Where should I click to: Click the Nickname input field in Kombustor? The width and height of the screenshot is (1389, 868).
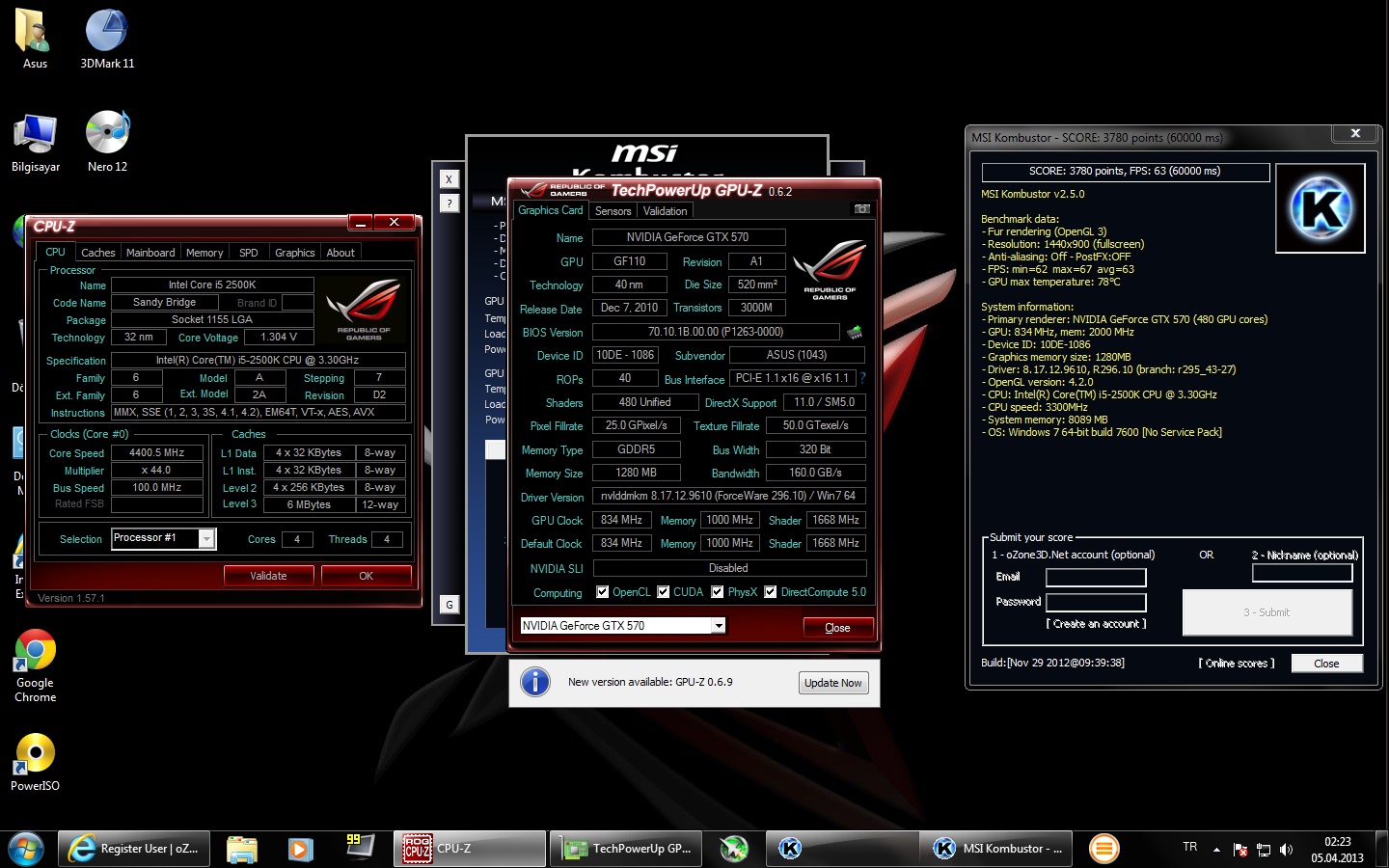pos(1302,573)
